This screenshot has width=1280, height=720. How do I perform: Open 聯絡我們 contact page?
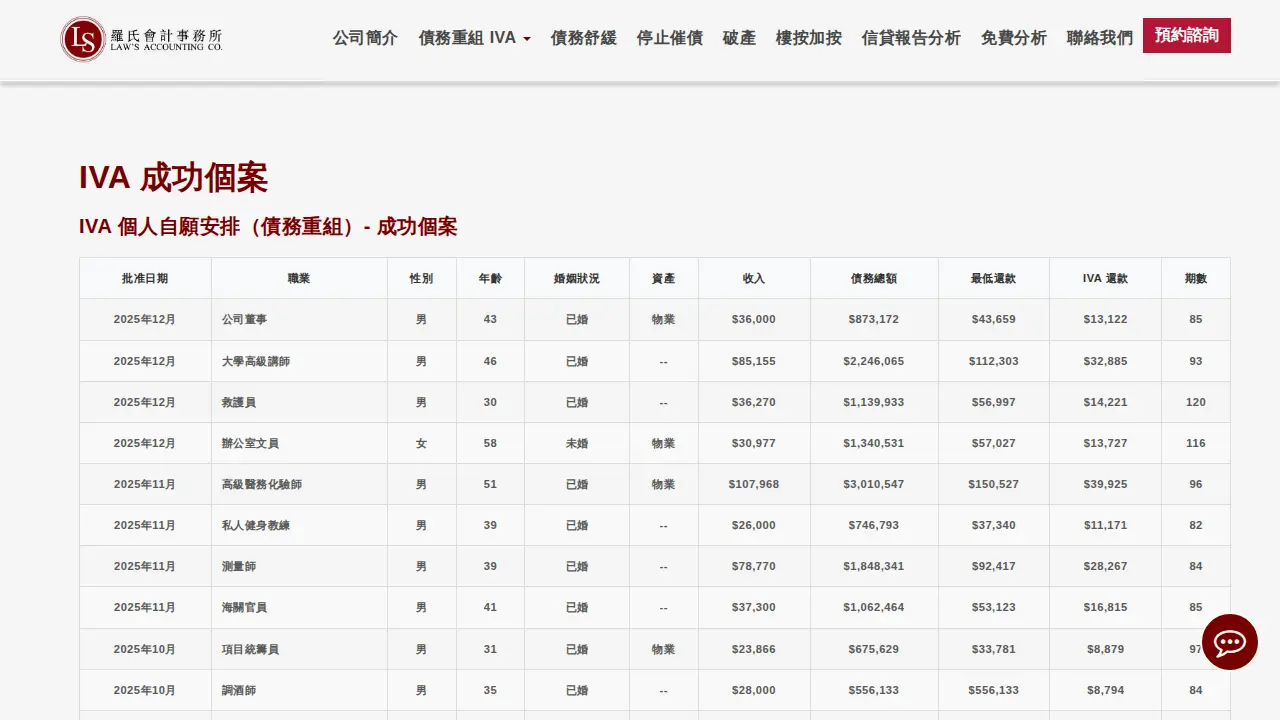[x=1100, y=38]
